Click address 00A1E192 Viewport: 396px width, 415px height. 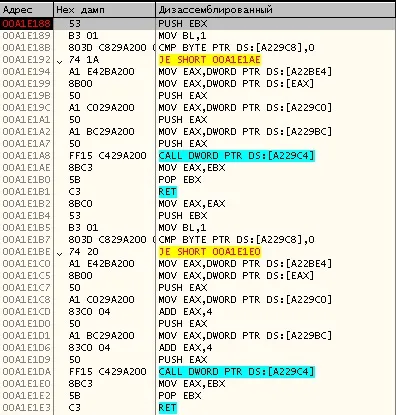(x=26, y=60)
